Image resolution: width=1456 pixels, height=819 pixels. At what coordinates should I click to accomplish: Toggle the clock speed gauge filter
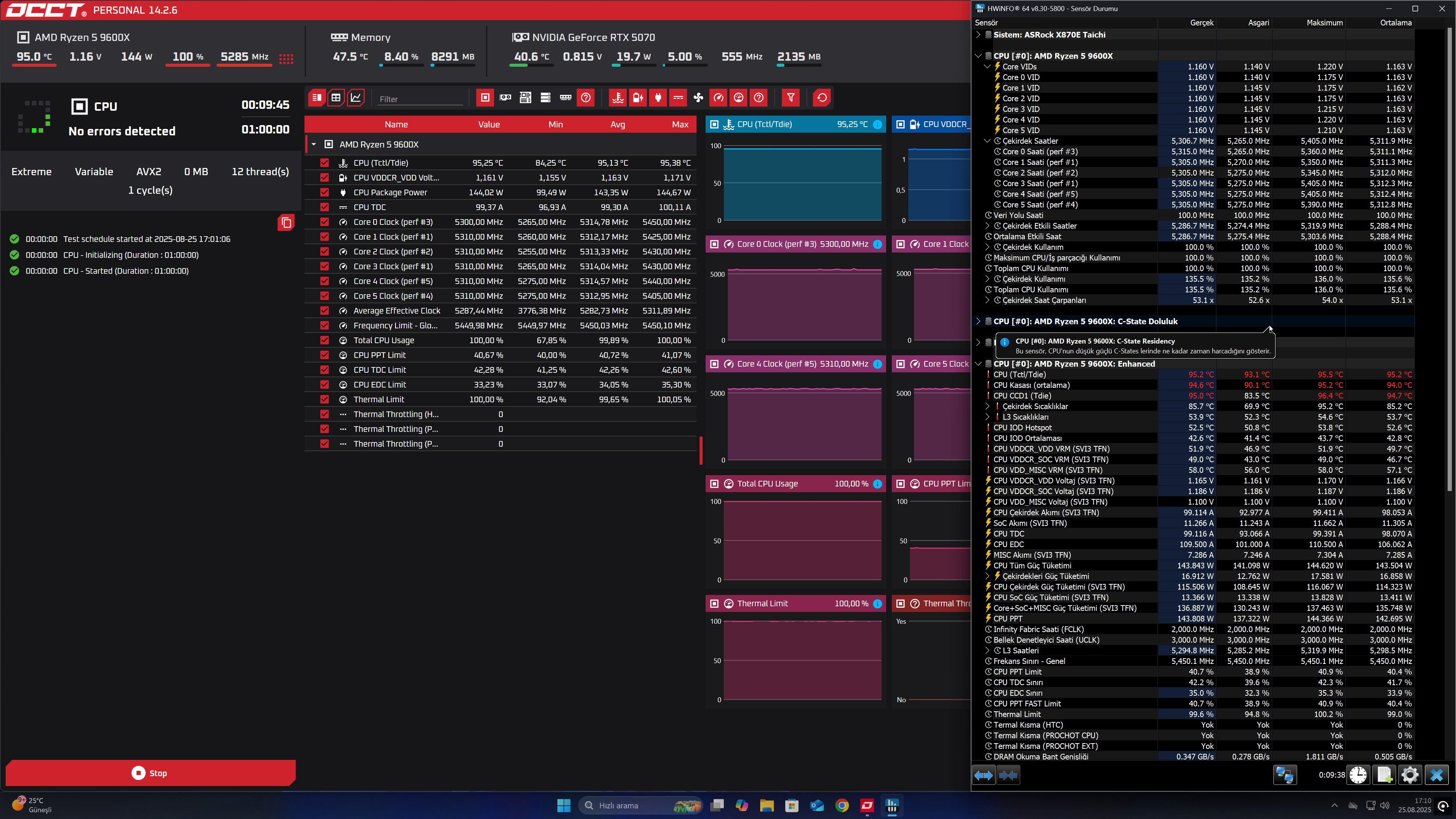click(719, 98)
